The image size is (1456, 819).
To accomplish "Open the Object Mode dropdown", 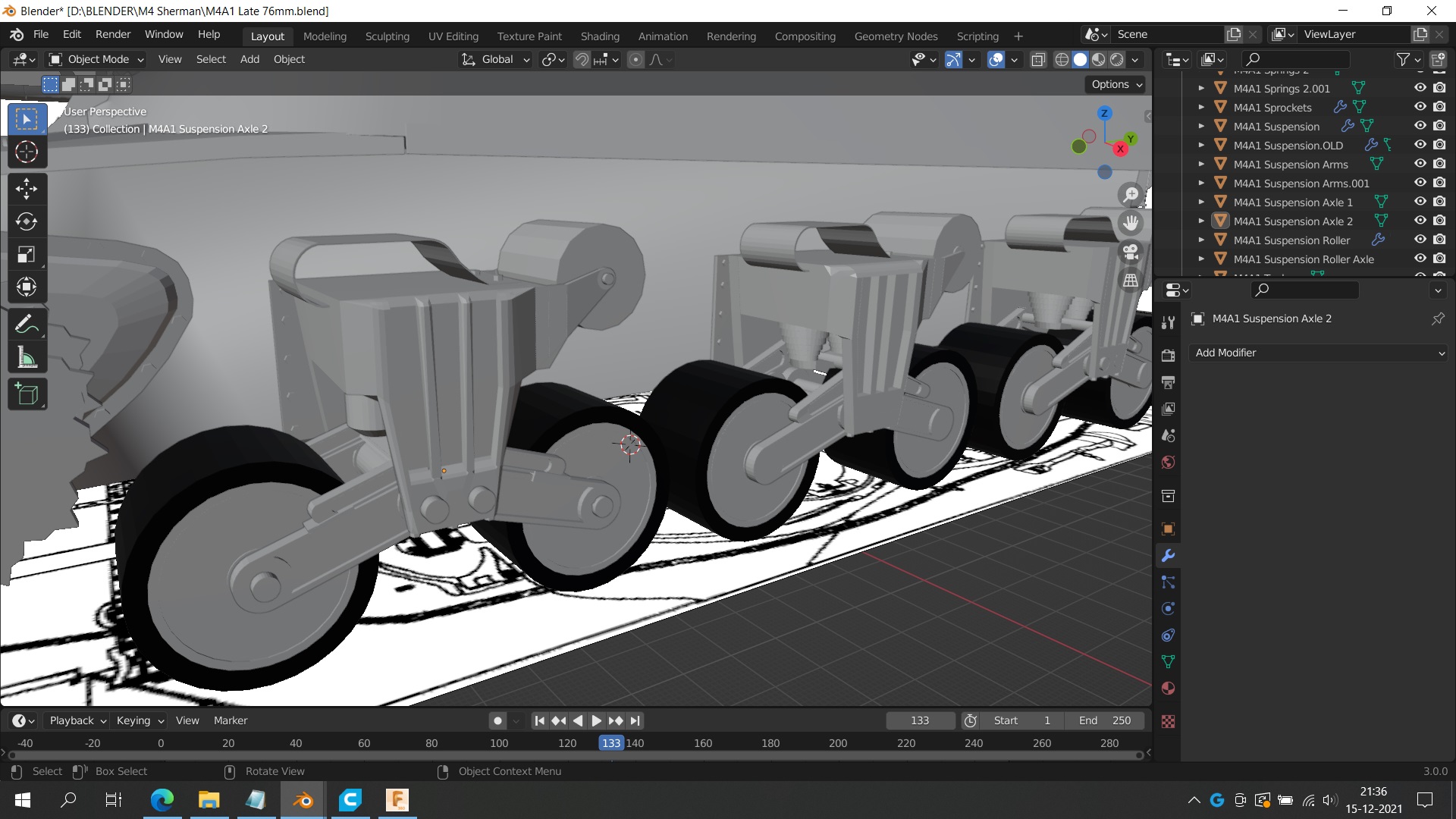I will (96, 60).
